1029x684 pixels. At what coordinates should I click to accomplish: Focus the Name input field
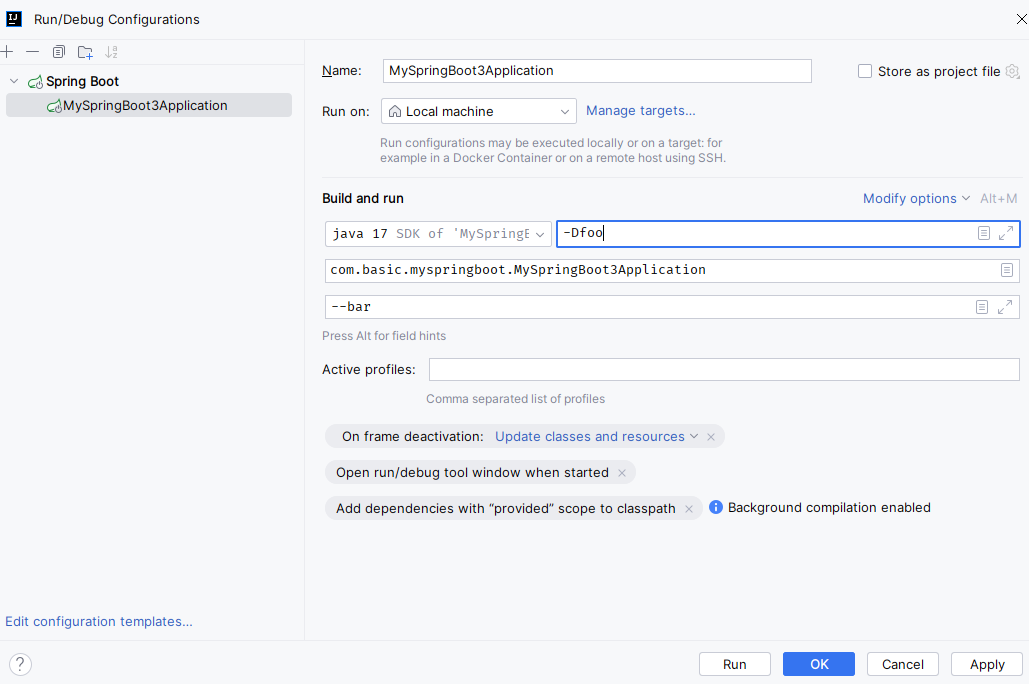pyautogui.click(x=597, y=71)
